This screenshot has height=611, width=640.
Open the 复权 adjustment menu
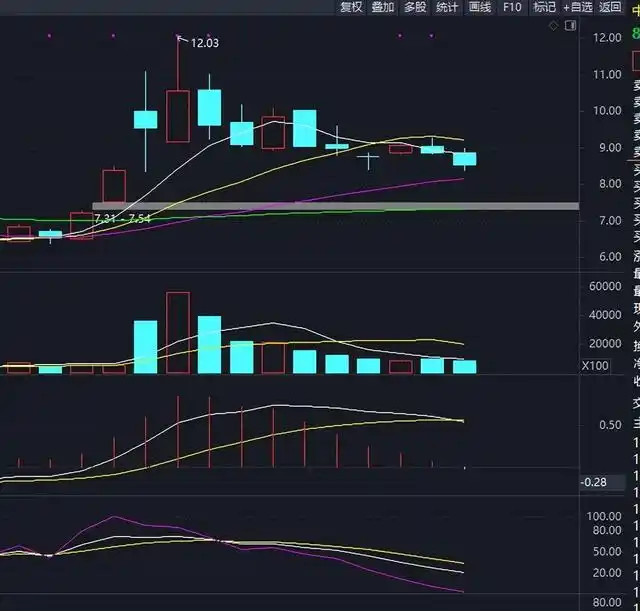click(x=351, y=7)
